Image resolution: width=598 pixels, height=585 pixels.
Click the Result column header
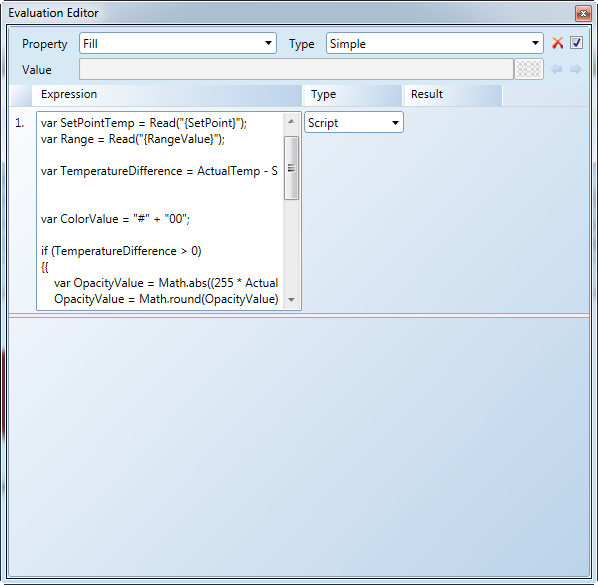coord(453,95)
